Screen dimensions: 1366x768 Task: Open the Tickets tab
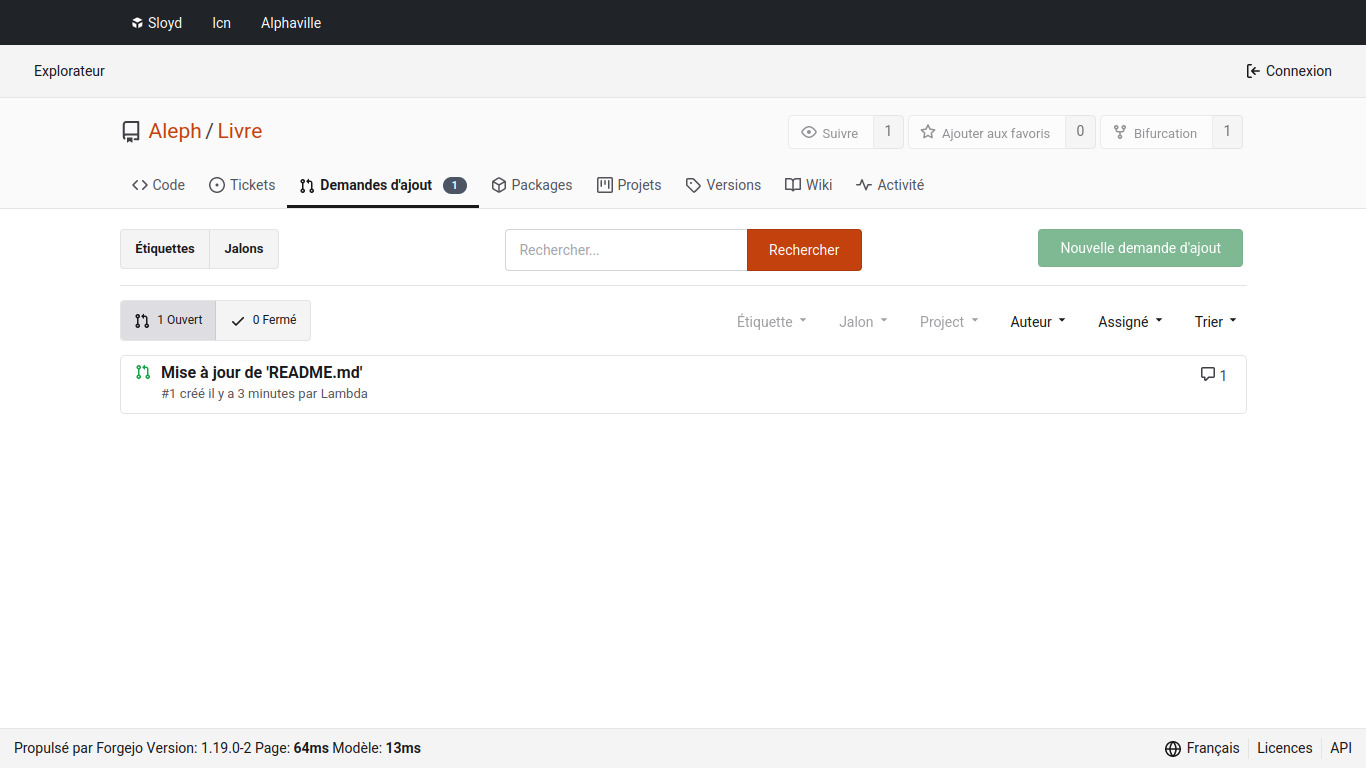(242, 185)
